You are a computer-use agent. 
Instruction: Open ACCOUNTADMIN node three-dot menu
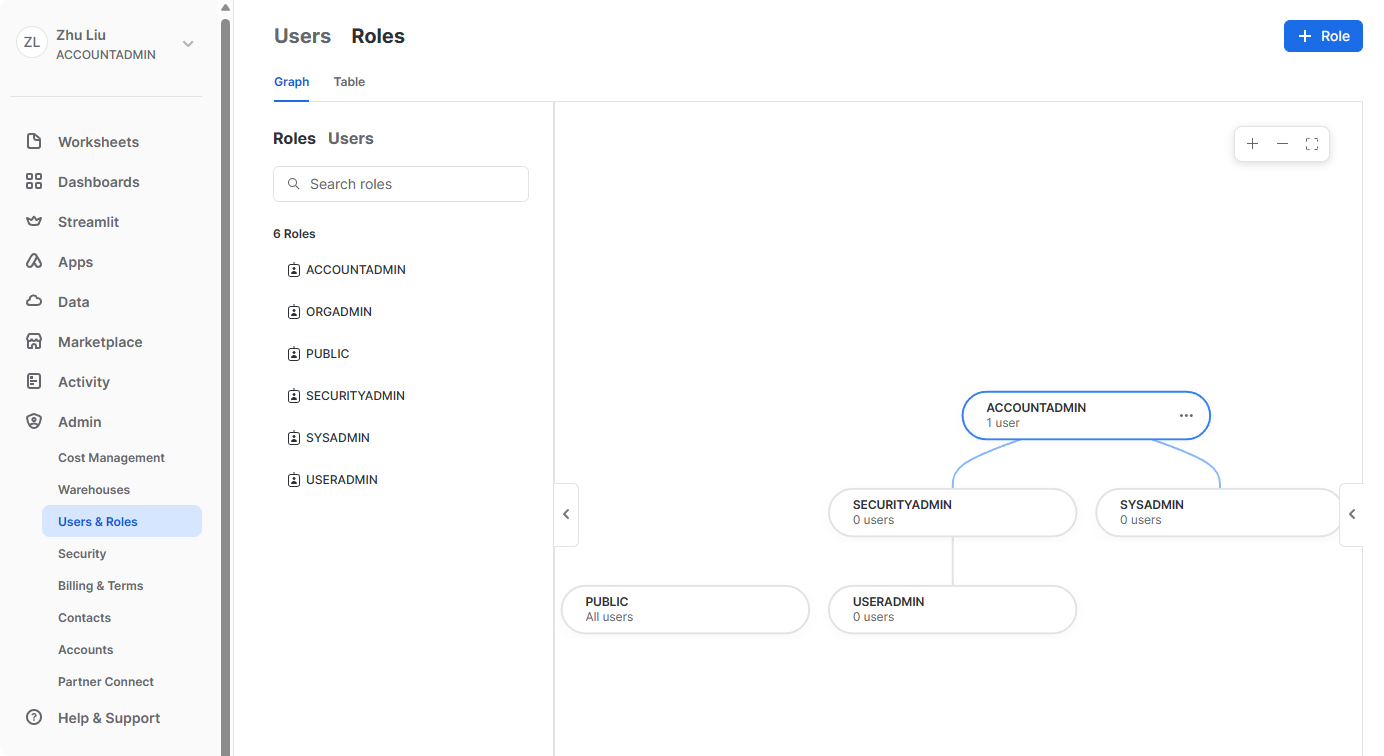coord(1186,415)
